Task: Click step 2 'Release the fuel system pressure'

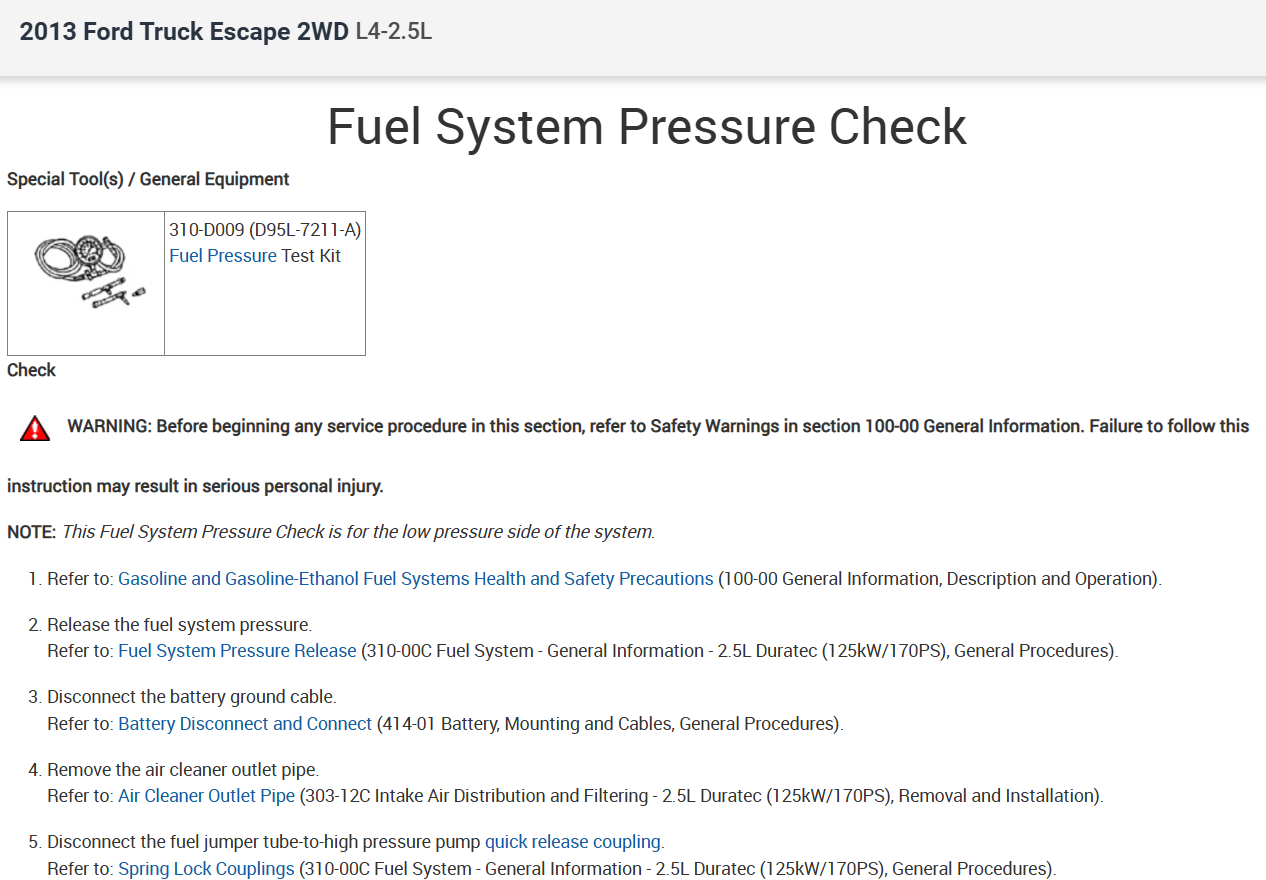Action: point(179,625)
